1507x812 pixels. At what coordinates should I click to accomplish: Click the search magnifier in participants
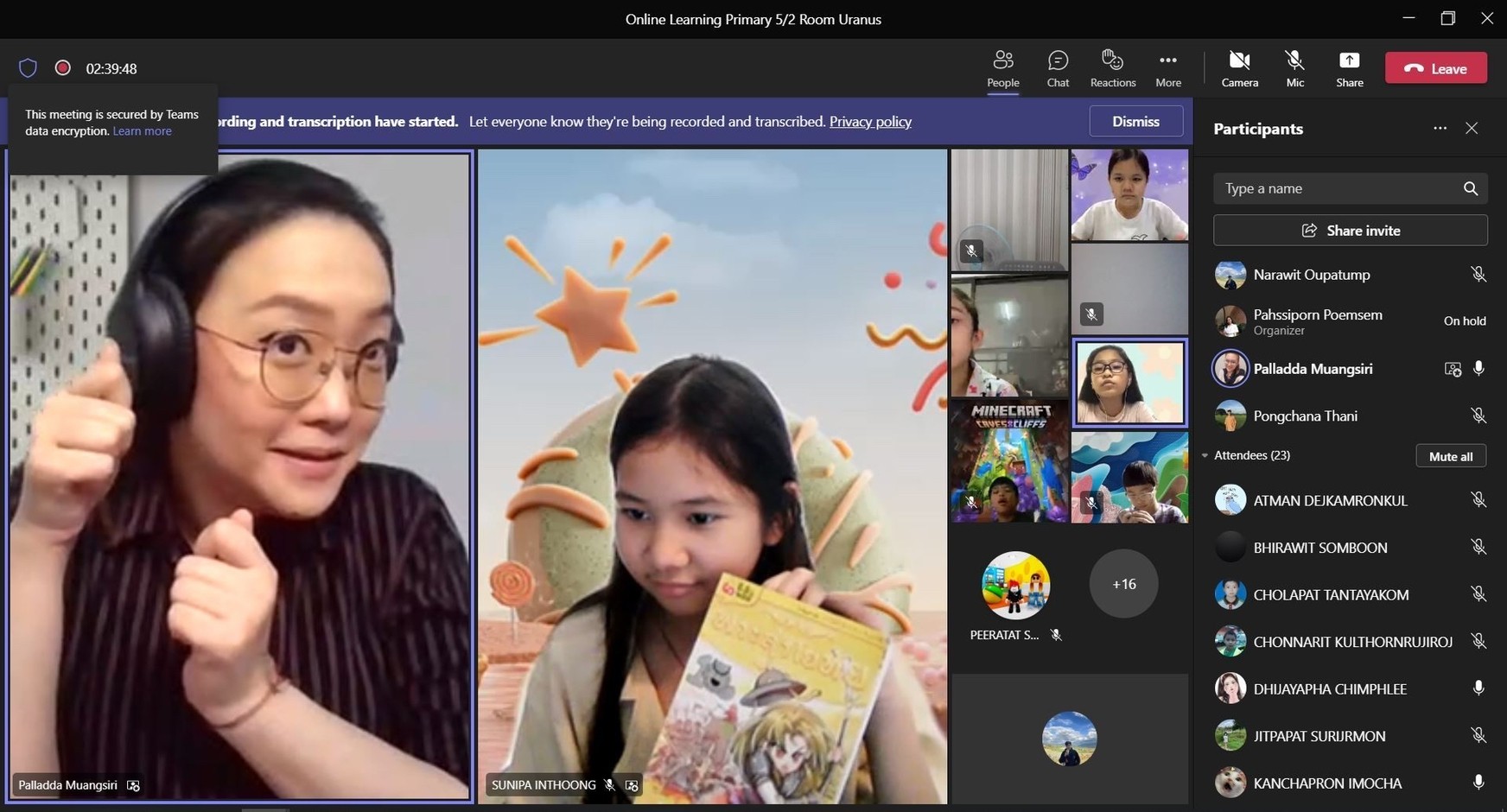tap(1470, 188)
